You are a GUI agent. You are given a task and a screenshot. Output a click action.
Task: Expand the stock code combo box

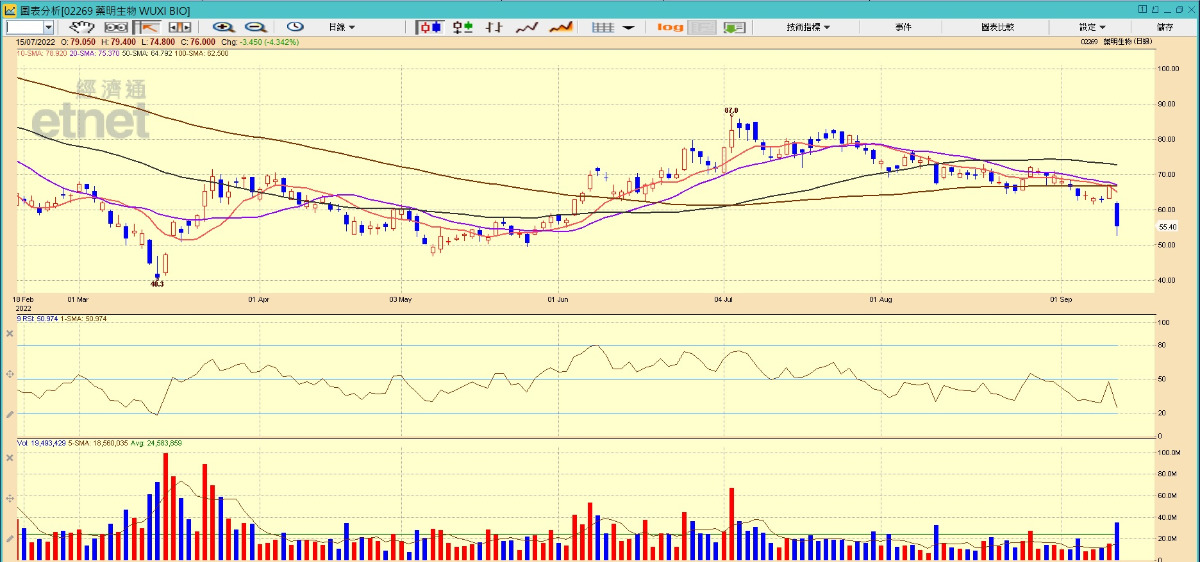[x=47, y=27]
